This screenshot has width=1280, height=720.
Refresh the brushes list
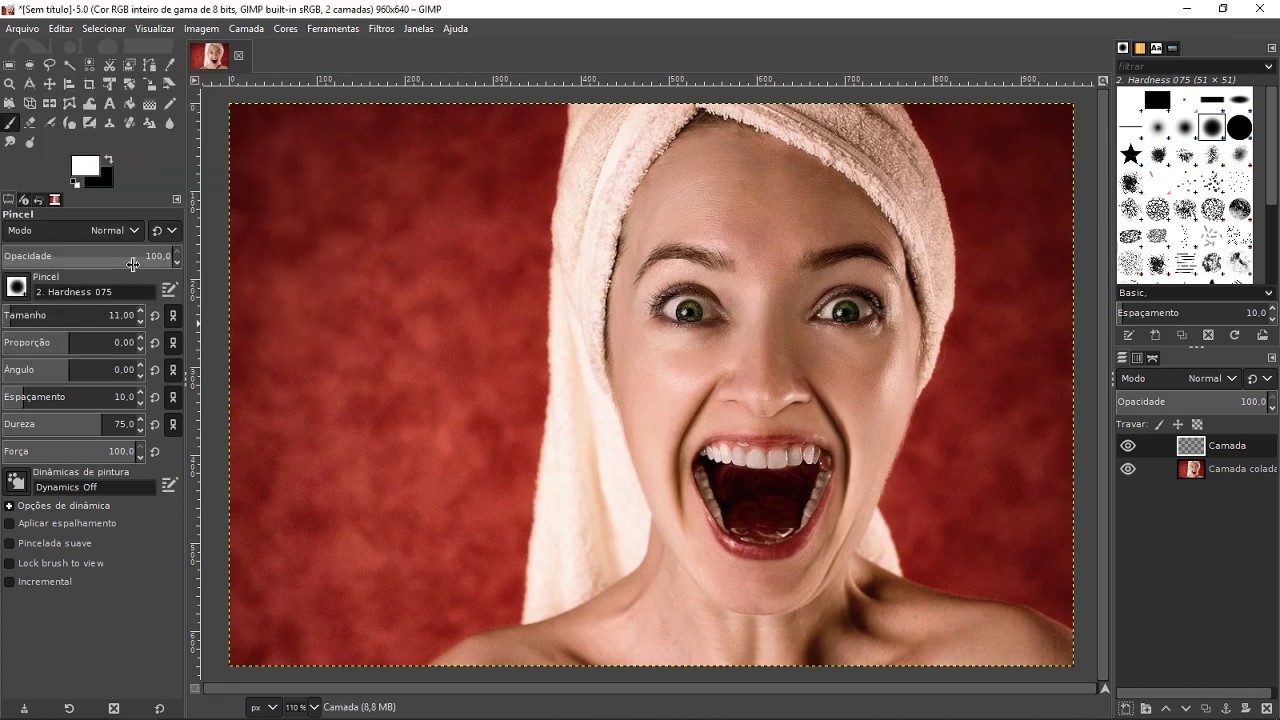coord(1234,336)
